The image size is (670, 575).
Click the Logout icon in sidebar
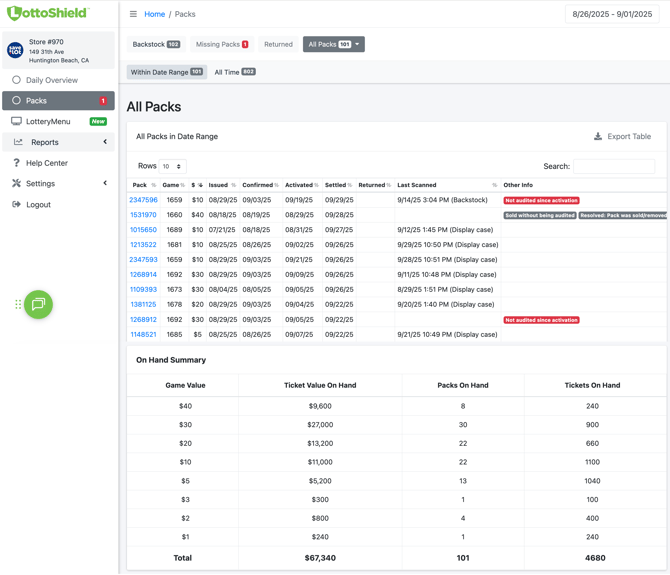click(16, 204)
